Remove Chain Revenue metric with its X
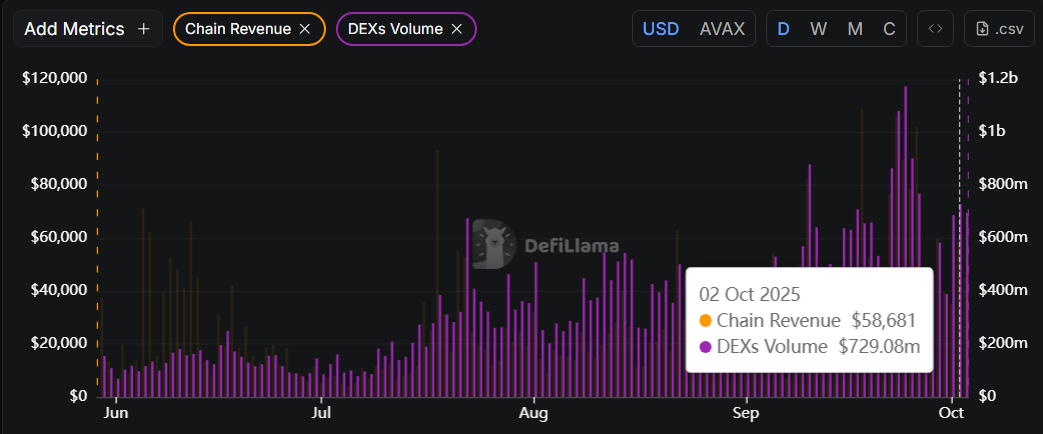 click(x=305, y=29)
